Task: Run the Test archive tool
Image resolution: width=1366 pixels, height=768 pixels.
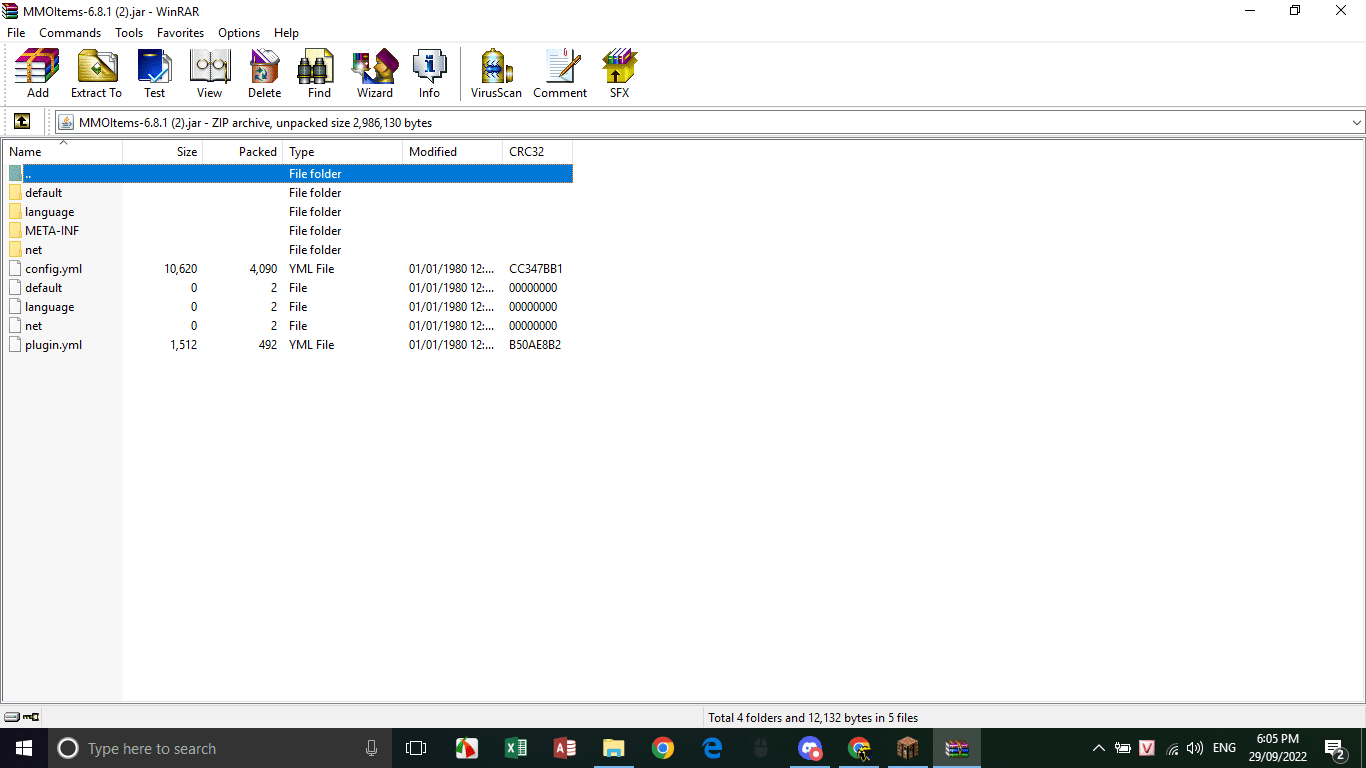Action: coord(154,74)
